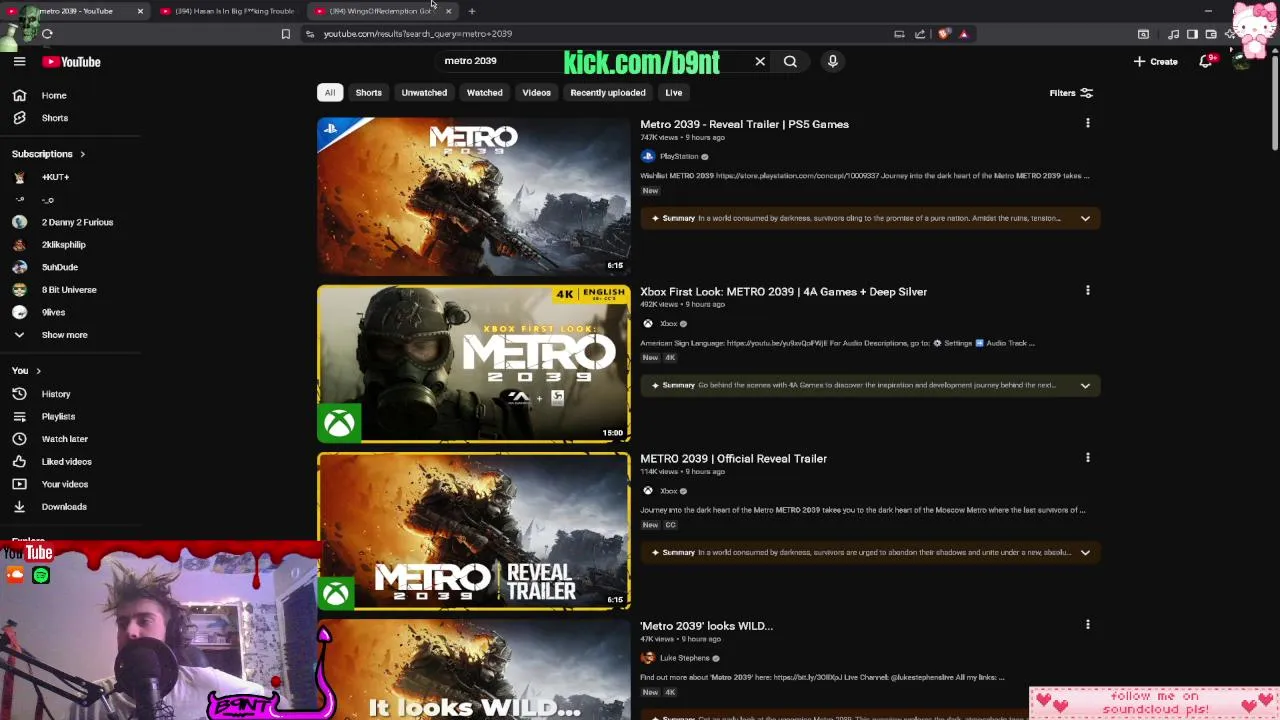
Task: Open the Watch later clock icon
Action: (x=19, y=439)
